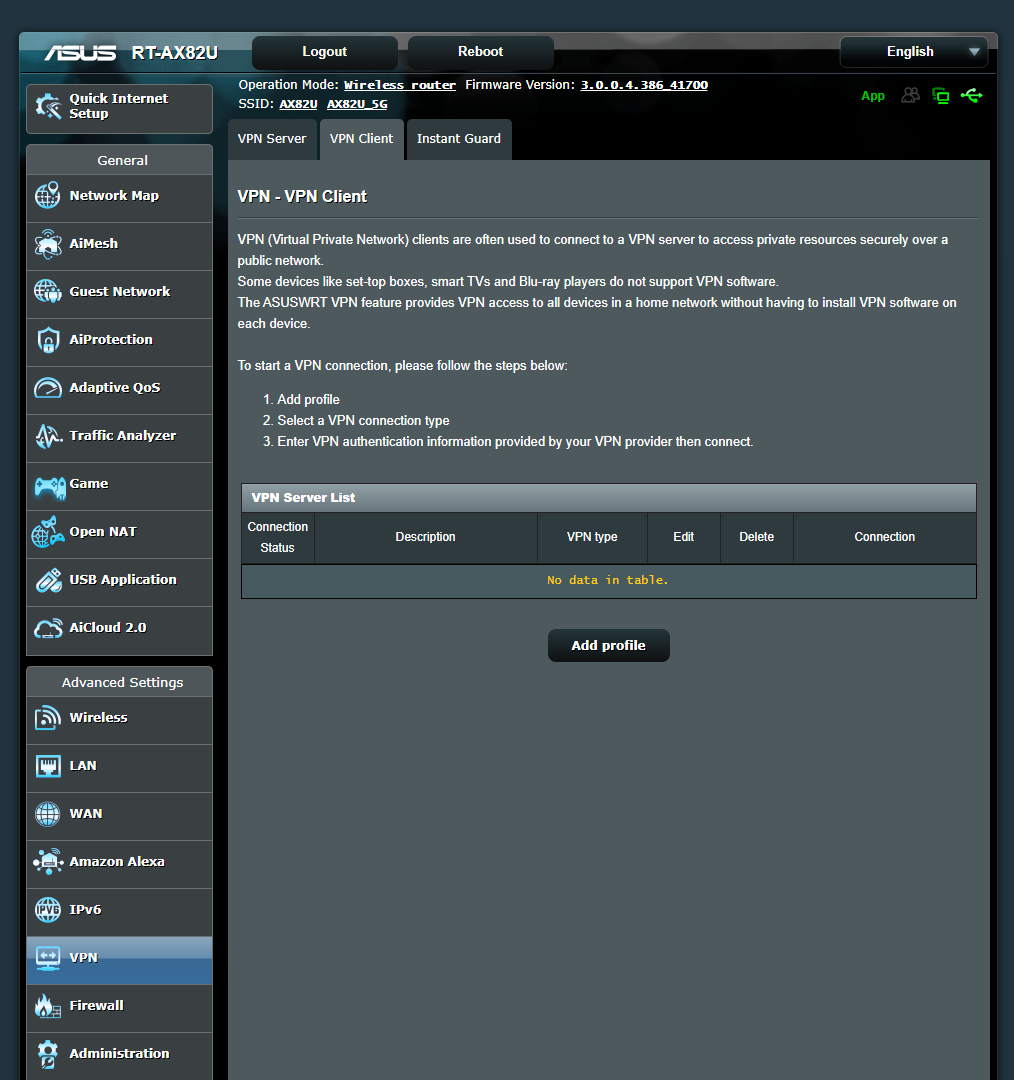
Task: Click the Firewall flame icon
Action: (x=48, y=1006)
